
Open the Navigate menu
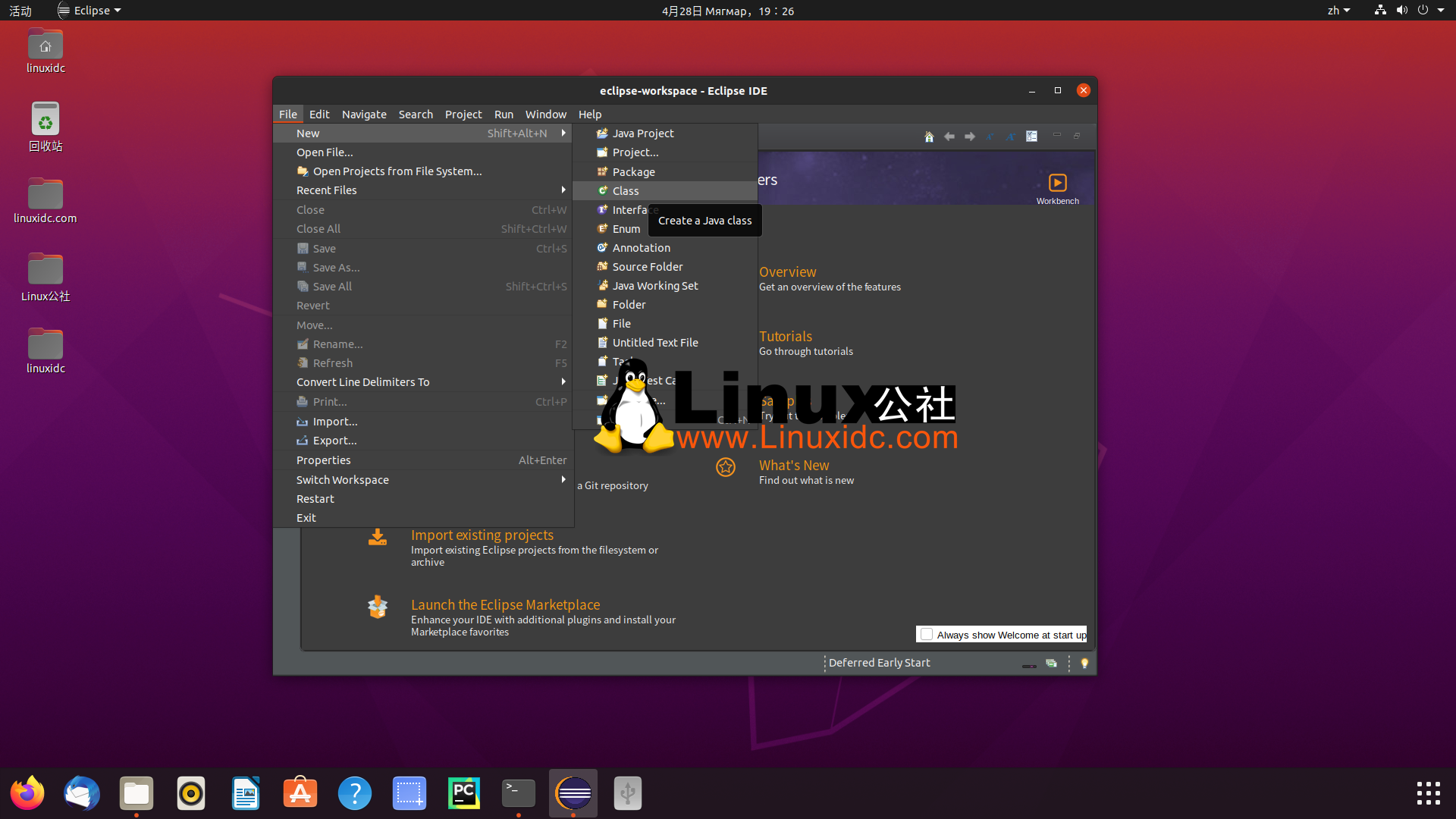364,115
